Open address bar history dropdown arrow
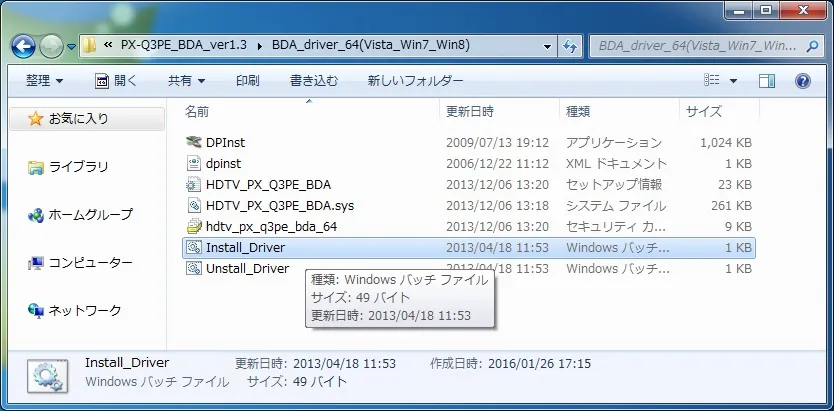This screenshot has width=834, height=411. [x=547, y=47]
